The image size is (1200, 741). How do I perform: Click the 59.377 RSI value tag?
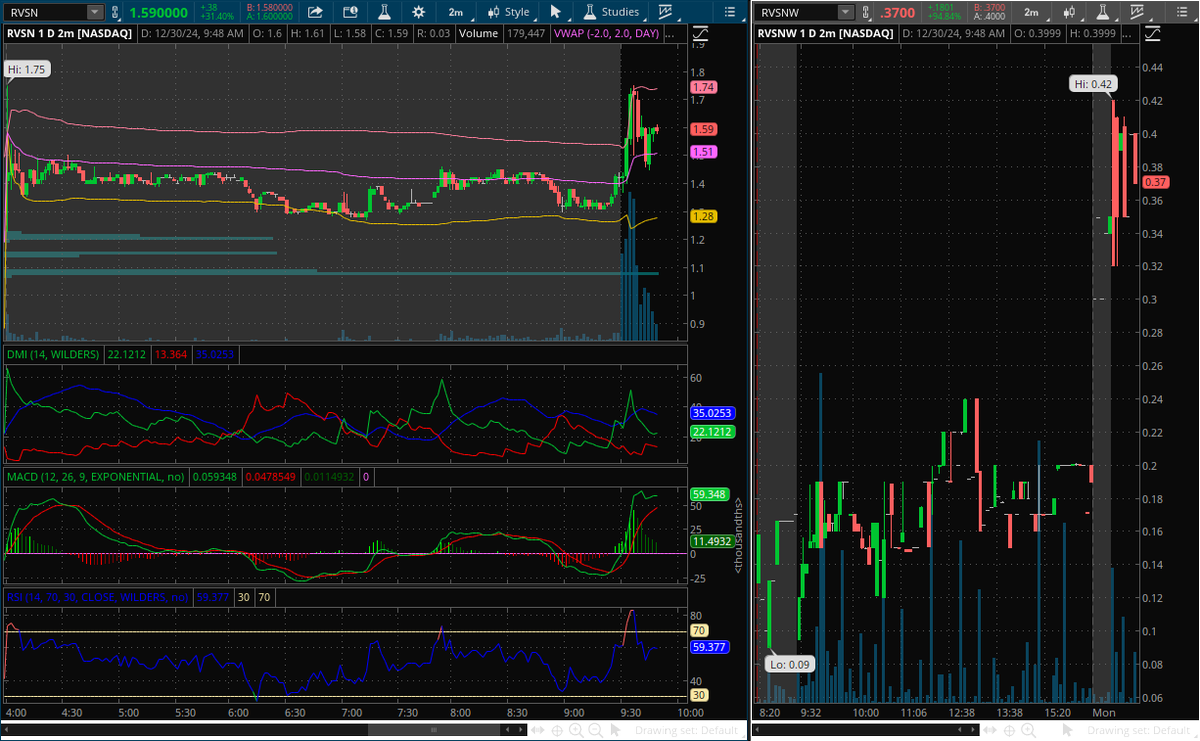tap(709, 647)
